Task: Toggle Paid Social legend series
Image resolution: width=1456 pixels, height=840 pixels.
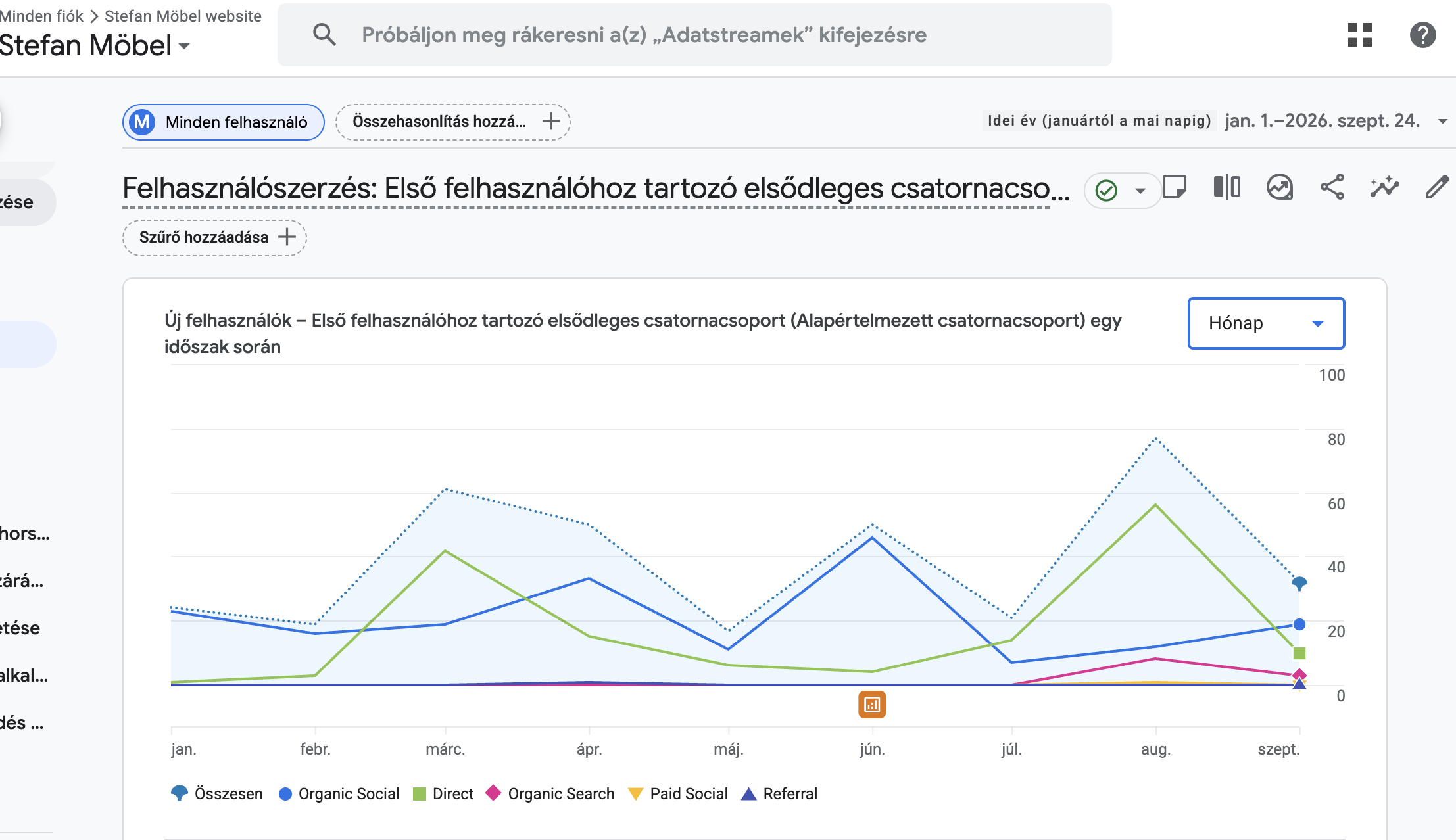Action: [678, 793]
